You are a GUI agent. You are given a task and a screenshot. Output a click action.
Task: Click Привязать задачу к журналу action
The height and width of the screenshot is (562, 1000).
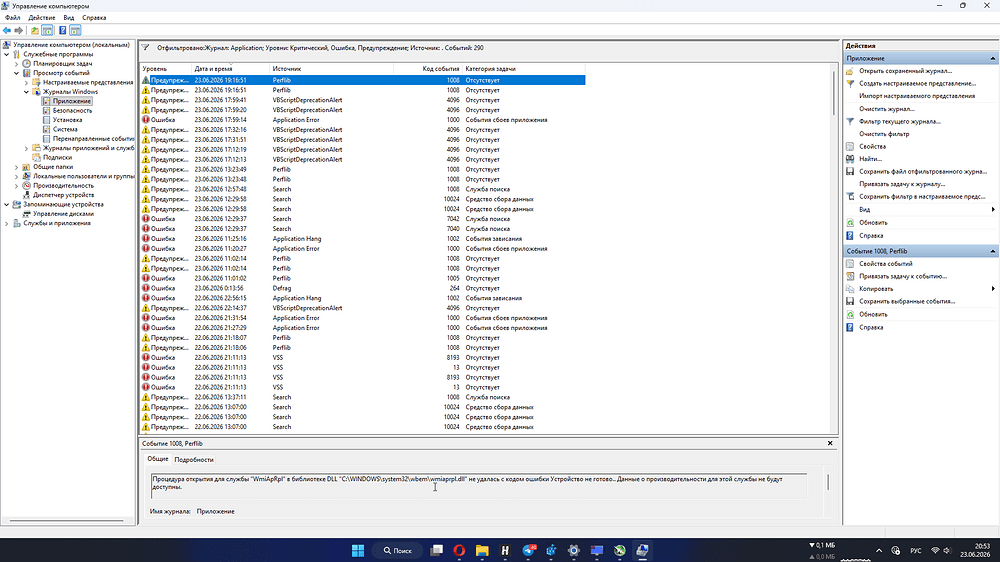[x=902, y=184]
